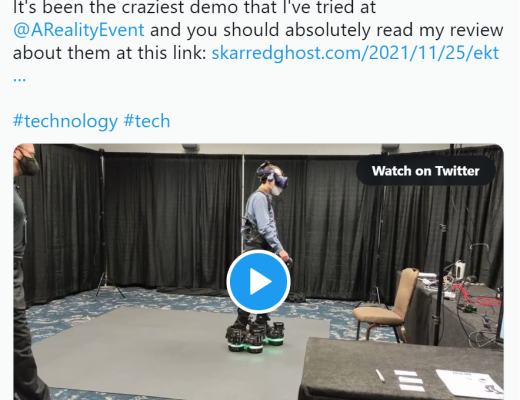Click the white papers on the black table

(x=468, y=383)
